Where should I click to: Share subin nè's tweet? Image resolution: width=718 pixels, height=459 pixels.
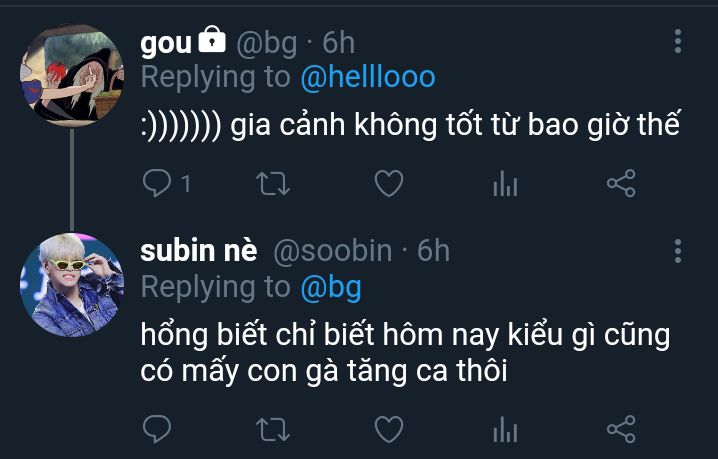point(621,429)
